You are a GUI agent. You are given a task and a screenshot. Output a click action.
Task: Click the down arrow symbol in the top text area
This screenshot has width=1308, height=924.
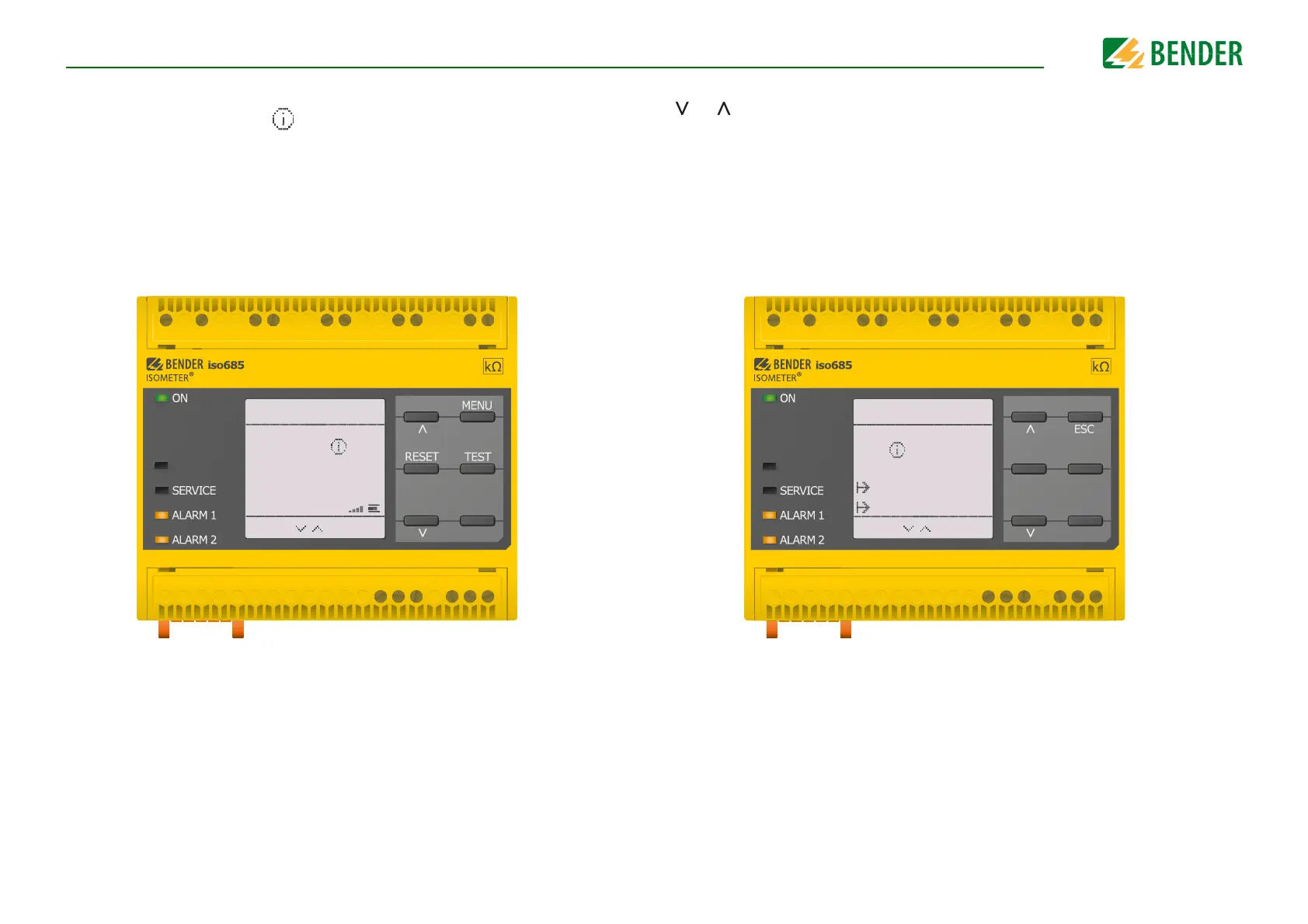click(682, 109)
